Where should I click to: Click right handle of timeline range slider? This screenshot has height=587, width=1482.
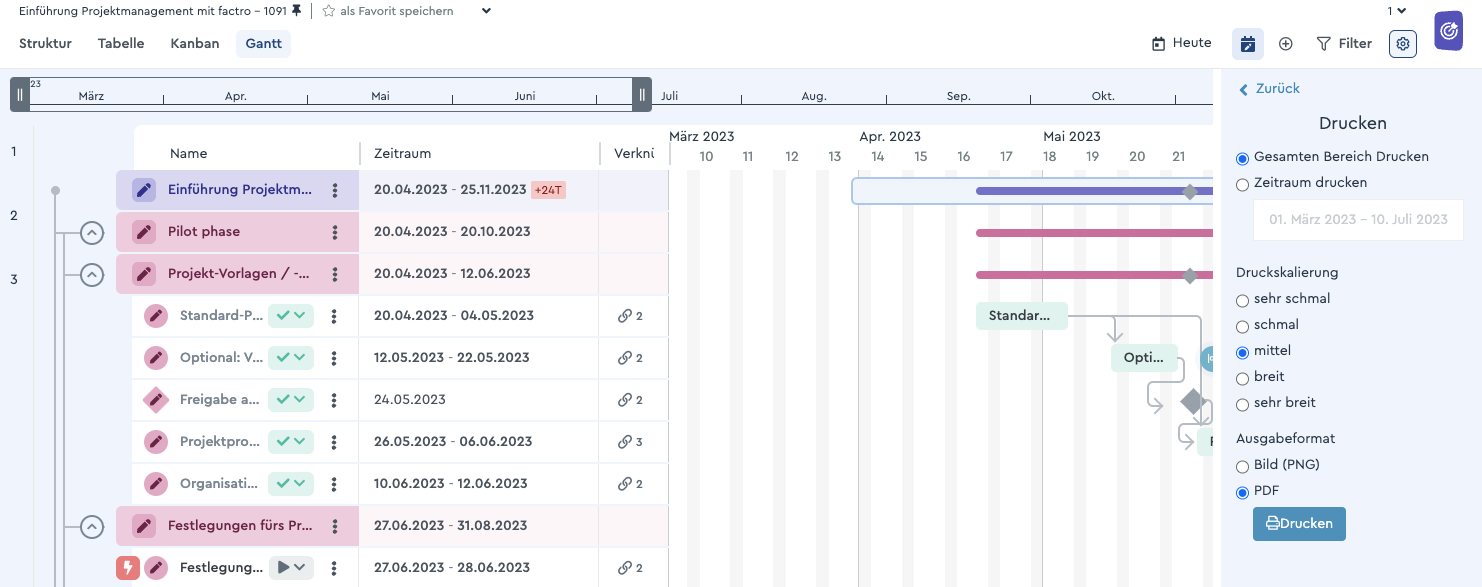pos(642,95)
